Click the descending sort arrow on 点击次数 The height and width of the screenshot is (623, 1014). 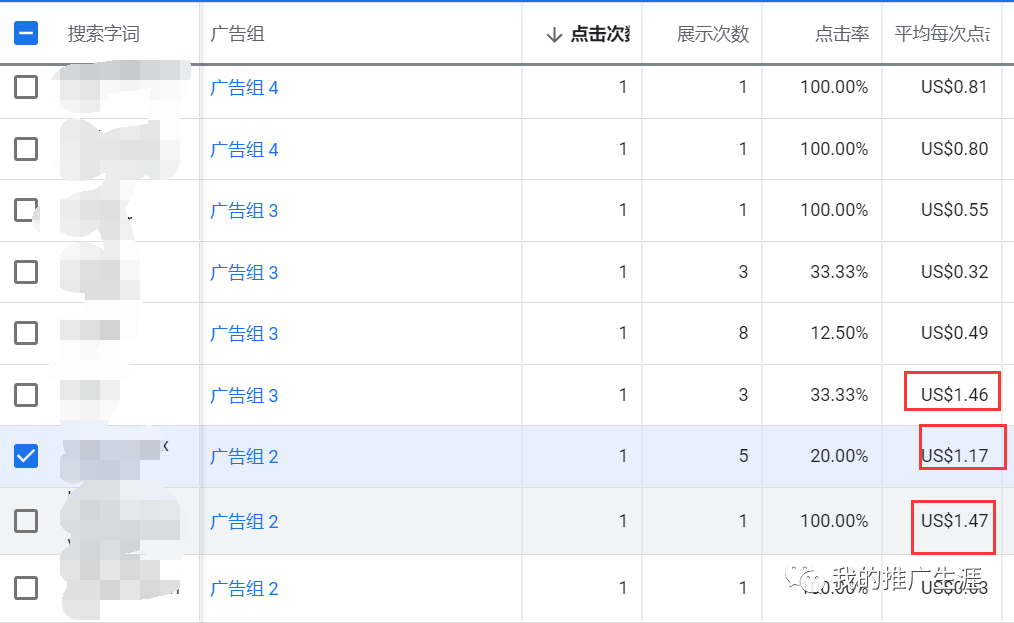554,33
